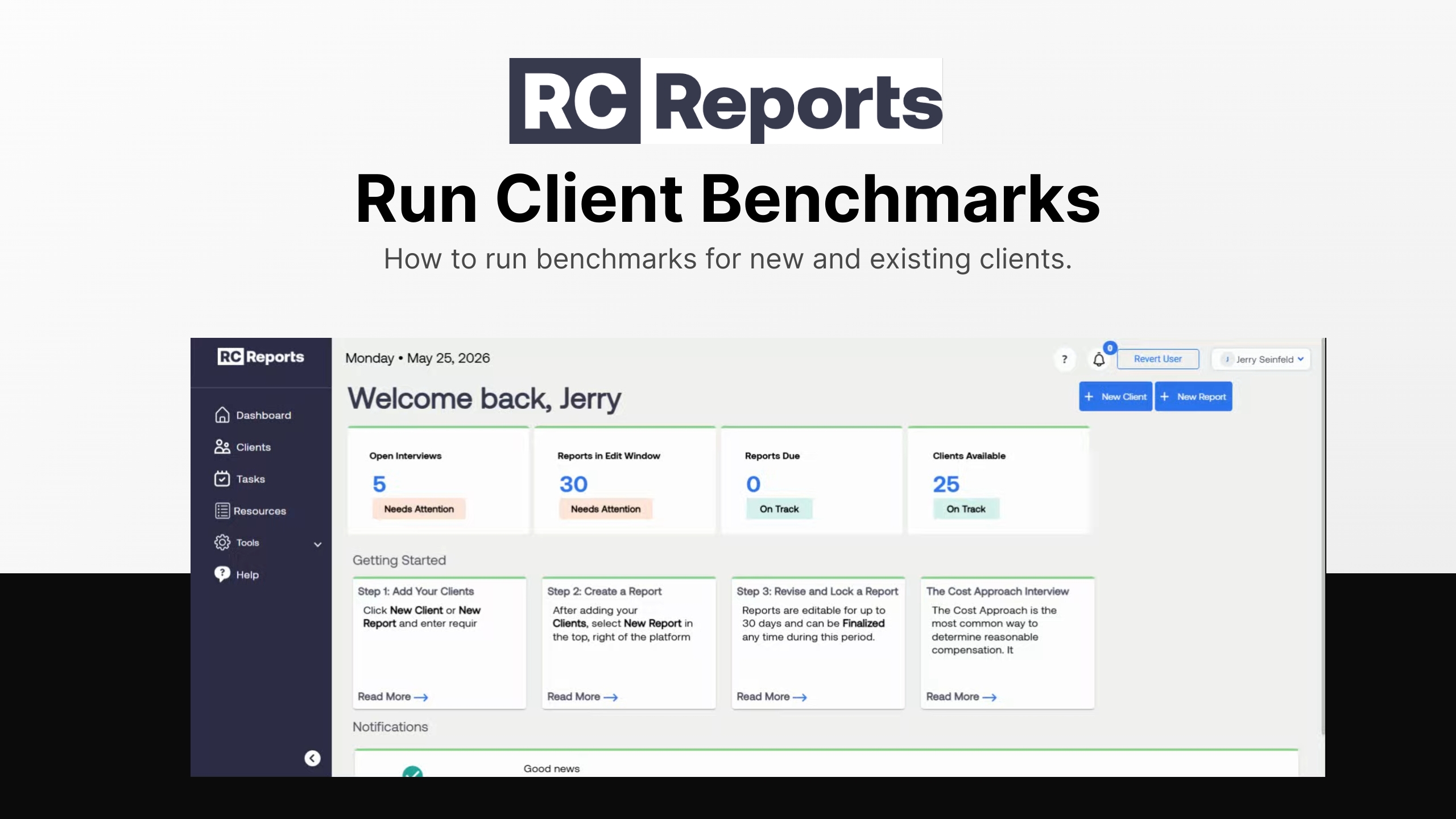Click the Reports Due count 0
1456x819 pixels.
coord(753,484)
